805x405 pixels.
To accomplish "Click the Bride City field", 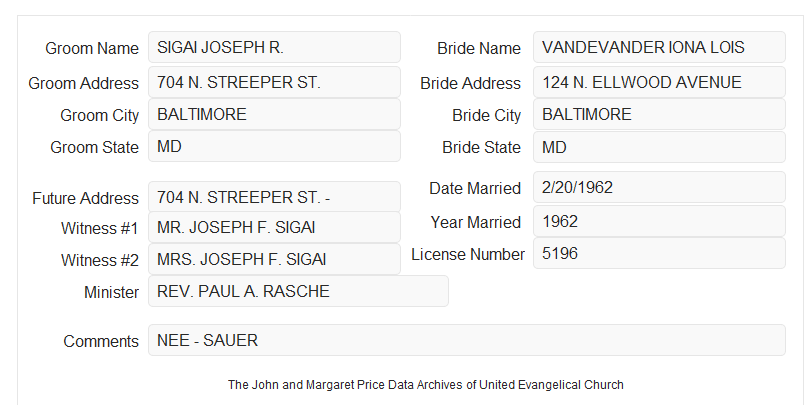I will coord(659,114).
